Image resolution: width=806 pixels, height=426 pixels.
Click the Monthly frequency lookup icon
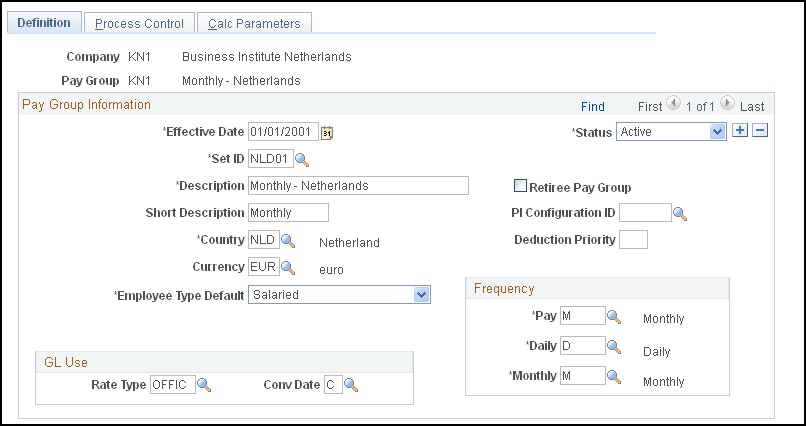[615, 377]
